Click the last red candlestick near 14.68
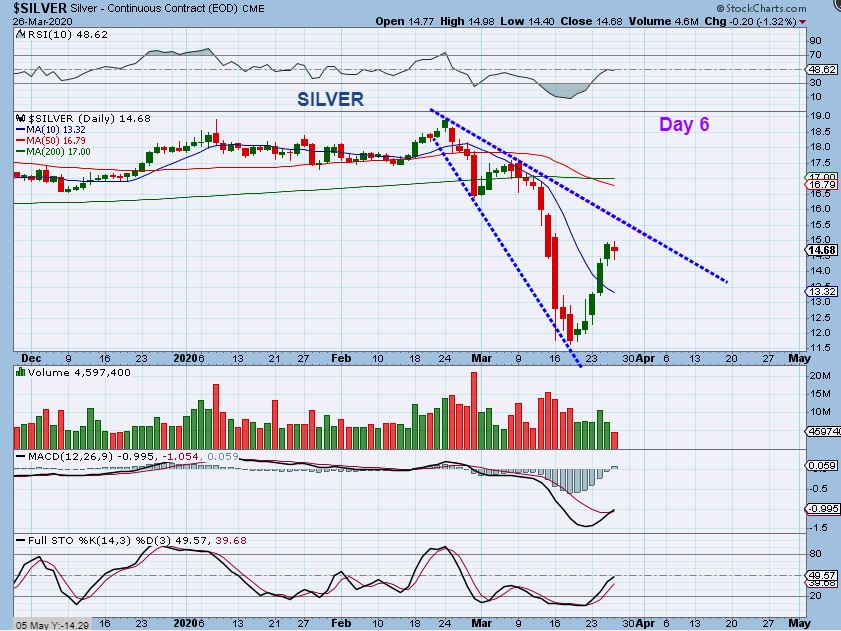This screenshot has width=841, height=631. point(615,250)
